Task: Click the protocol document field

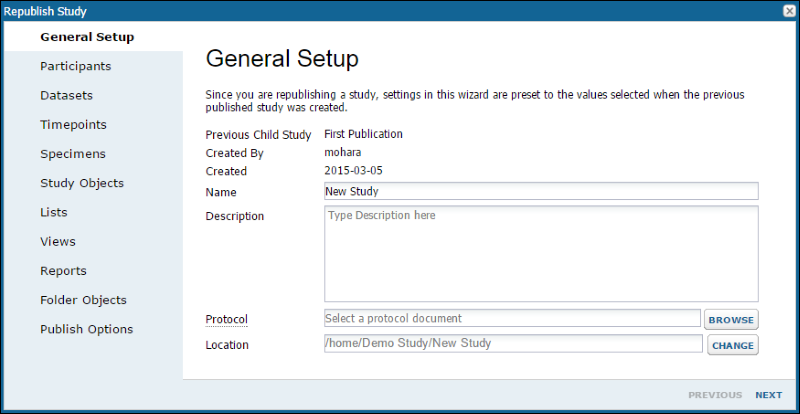Action: point(512,318)
